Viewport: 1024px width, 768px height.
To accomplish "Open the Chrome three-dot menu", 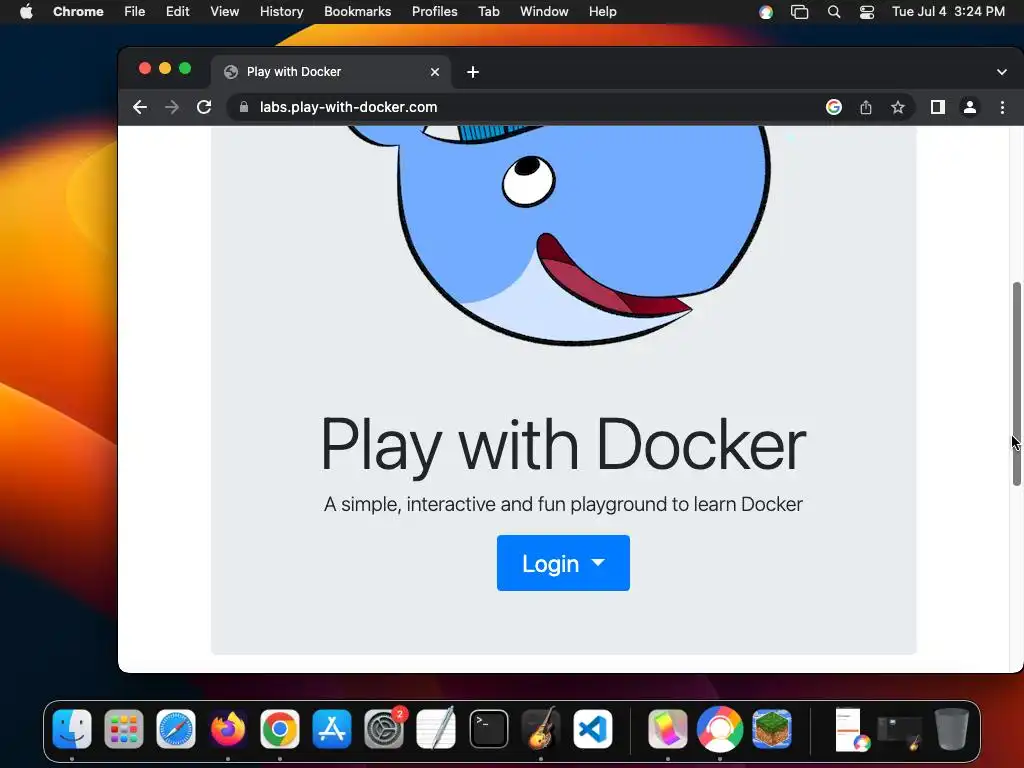I will 1002,107.
